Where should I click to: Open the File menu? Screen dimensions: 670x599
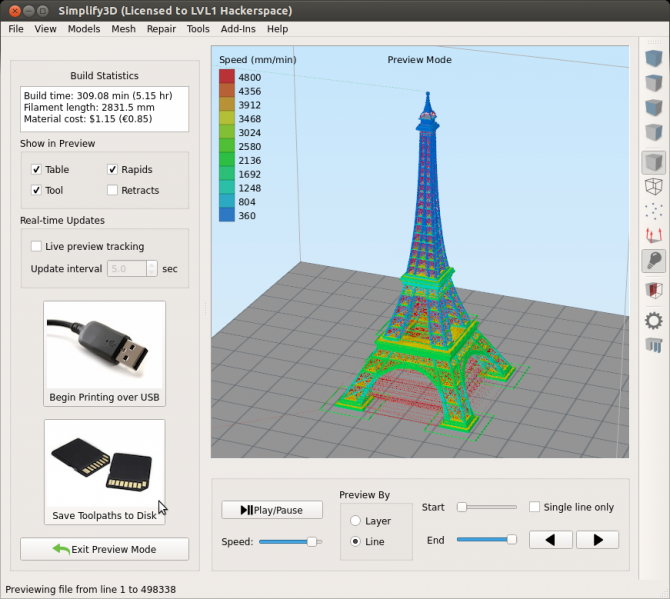tap(16, 29)
